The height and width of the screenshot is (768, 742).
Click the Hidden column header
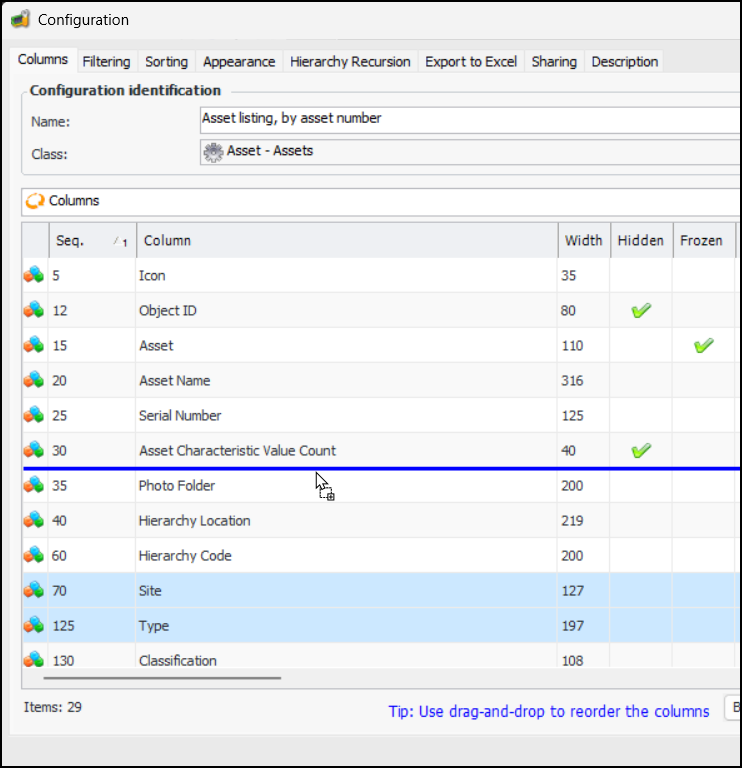click(x=640, y=240)
